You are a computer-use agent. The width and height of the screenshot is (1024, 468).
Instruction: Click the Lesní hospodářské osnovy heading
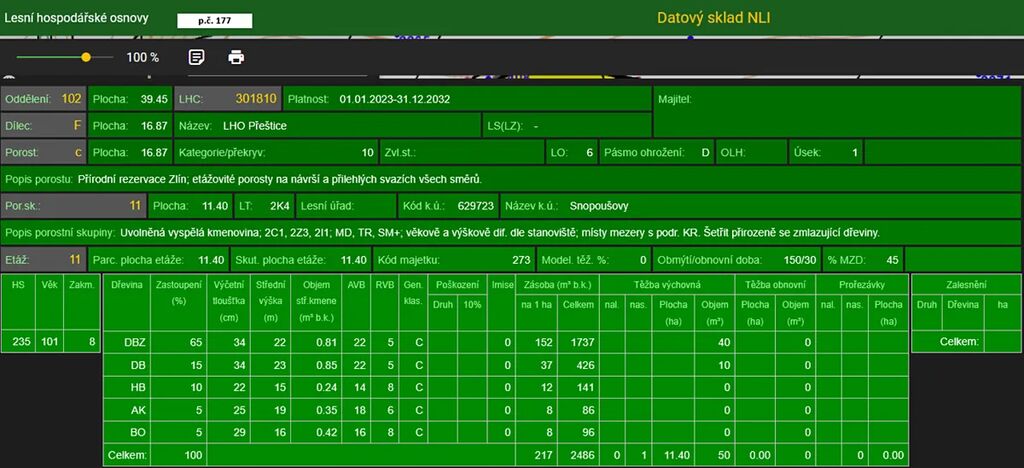[79, 18]
